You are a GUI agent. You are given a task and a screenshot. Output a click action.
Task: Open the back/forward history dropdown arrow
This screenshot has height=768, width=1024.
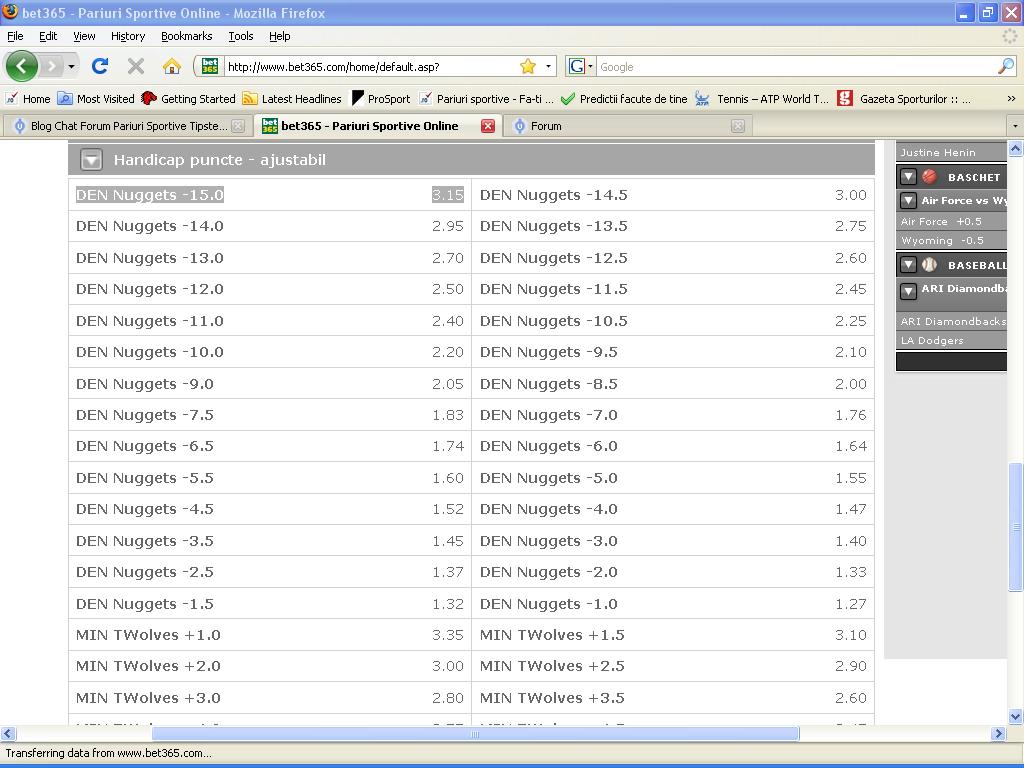pyautogui.click(x=71, y=66)
